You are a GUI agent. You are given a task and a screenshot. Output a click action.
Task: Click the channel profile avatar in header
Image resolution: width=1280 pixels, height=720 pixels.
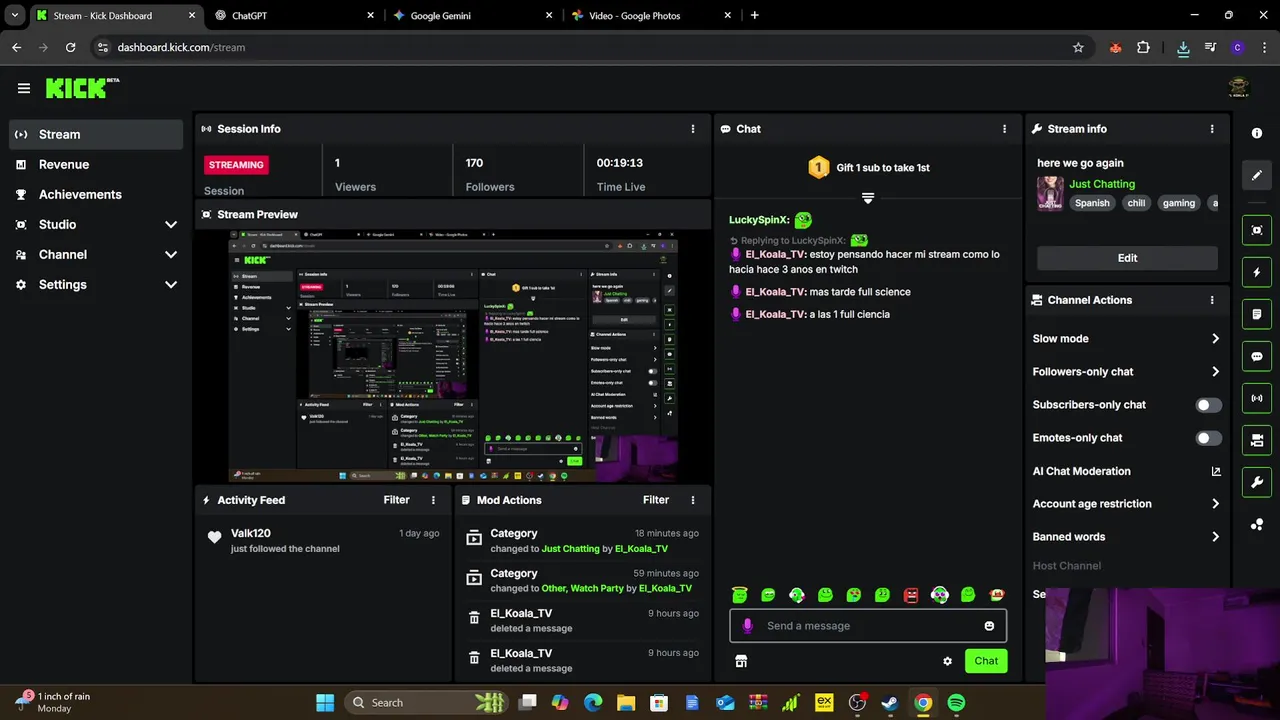1239,88
